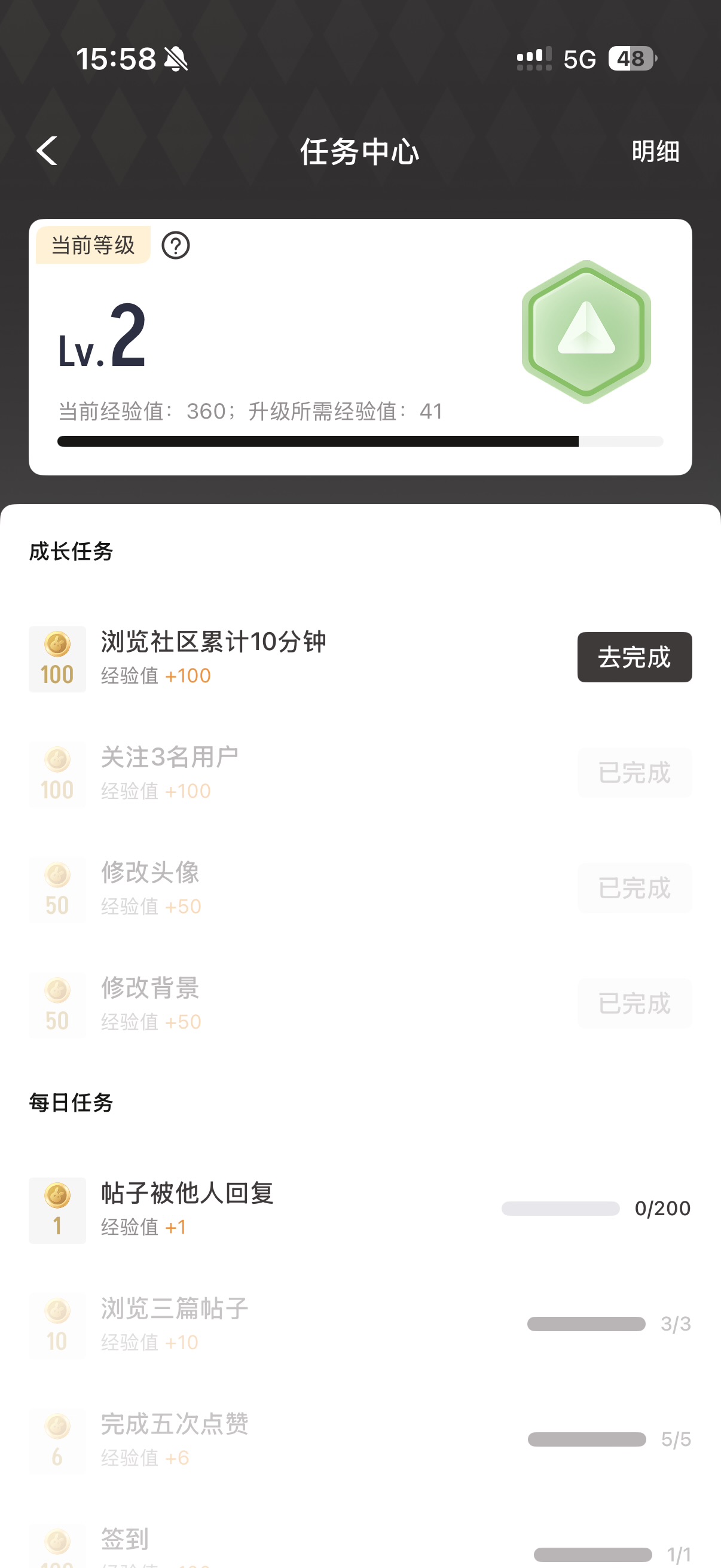This screenshot has width=721, height=1568.
Task: Tap the coin icon beside 完成五次点赞
Action: (x=57, y=1441)
